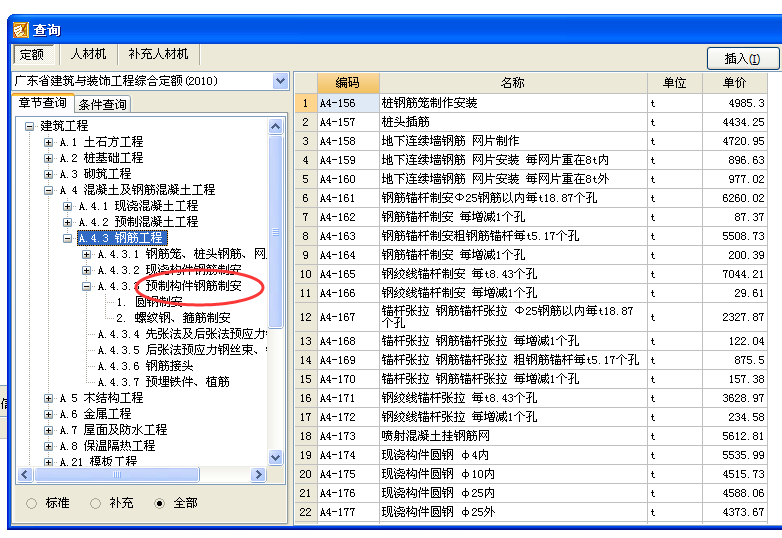Click the 名称 column header

point(513,83)
